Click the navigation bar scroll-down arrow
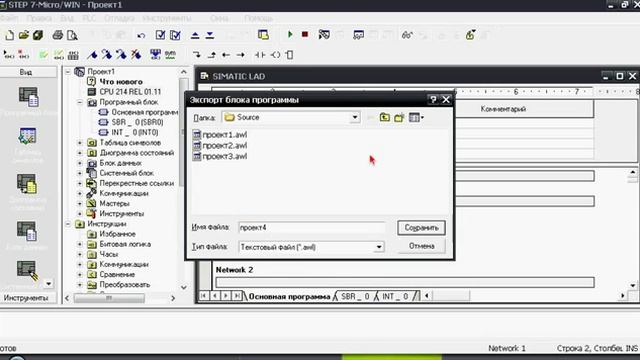This screenshot has width=640, height=360. [49, 283]
